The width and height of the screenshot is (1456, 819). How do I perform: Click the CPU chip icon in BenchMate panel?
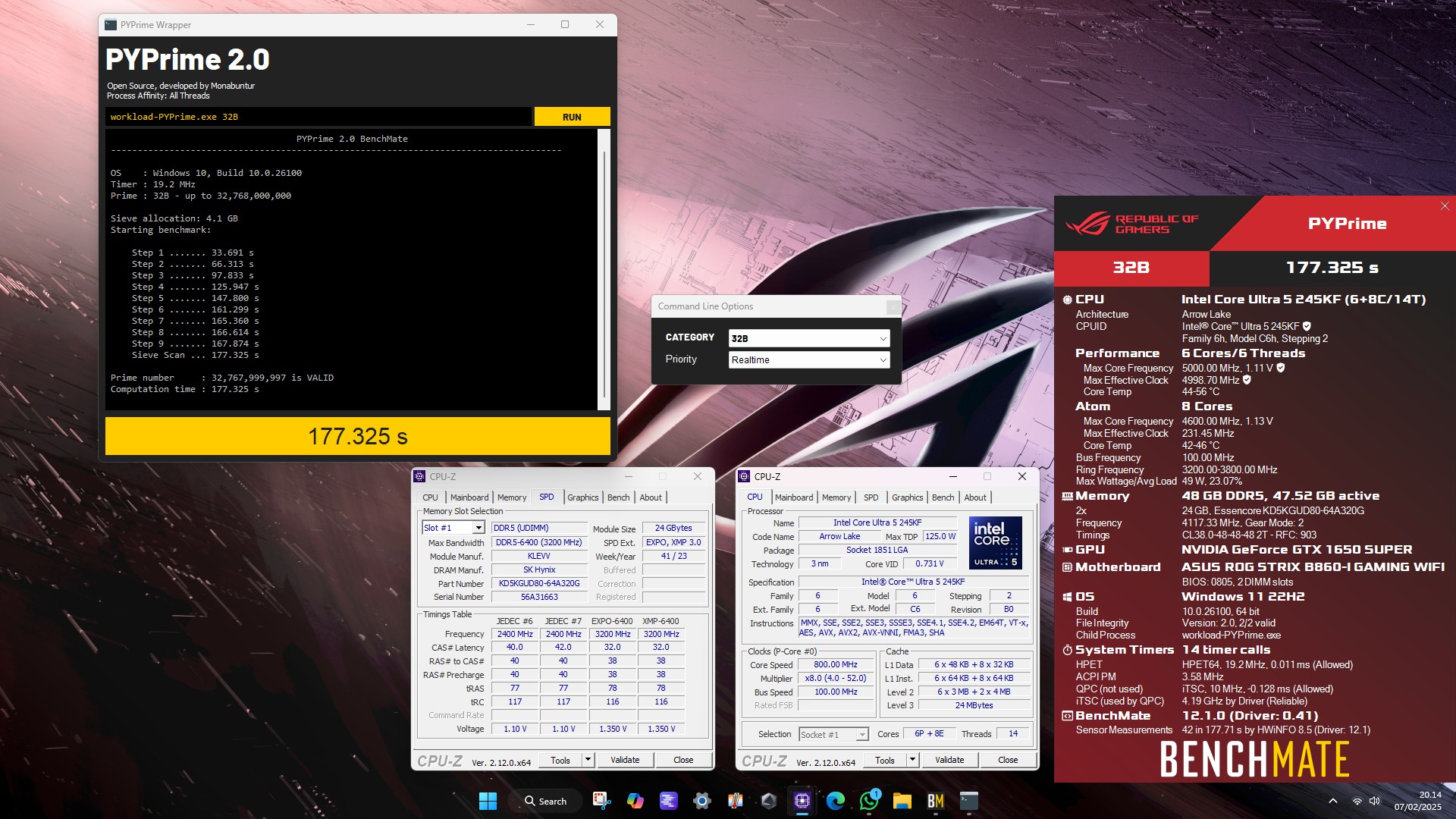pos(1067,300)
